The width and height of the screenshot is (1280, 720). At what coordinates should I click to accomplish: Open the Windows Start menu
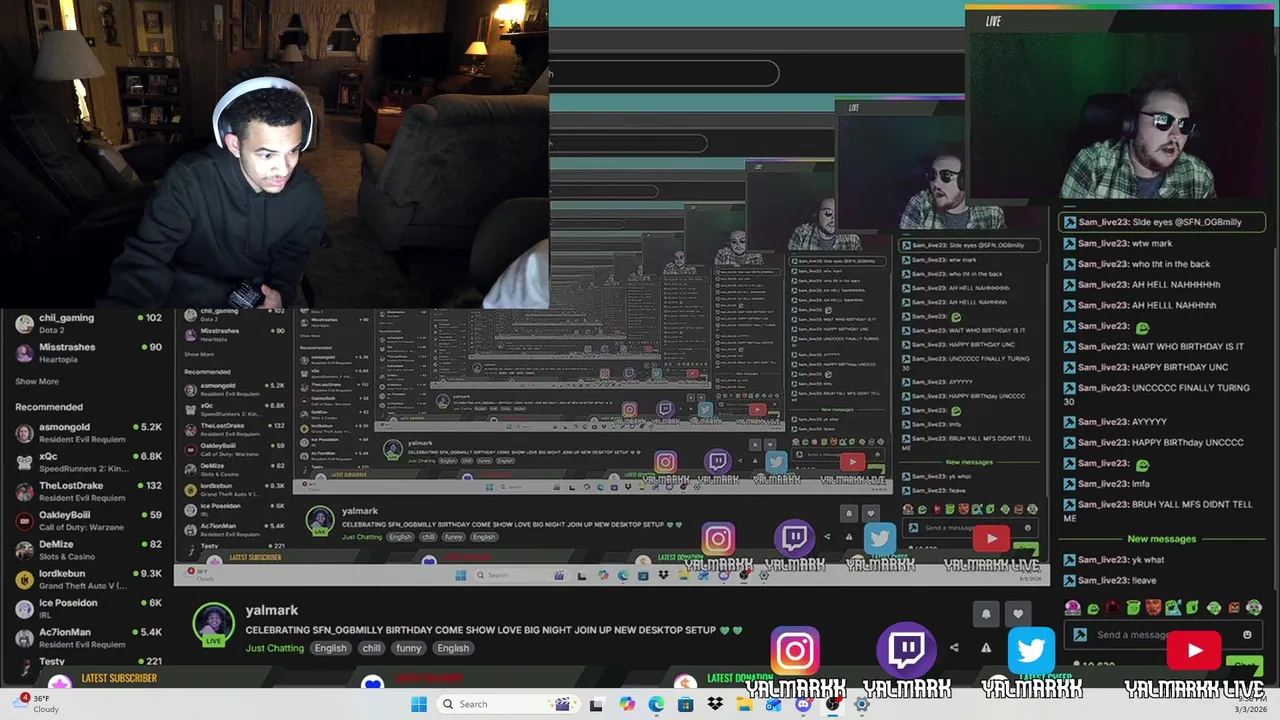point(419,704)
